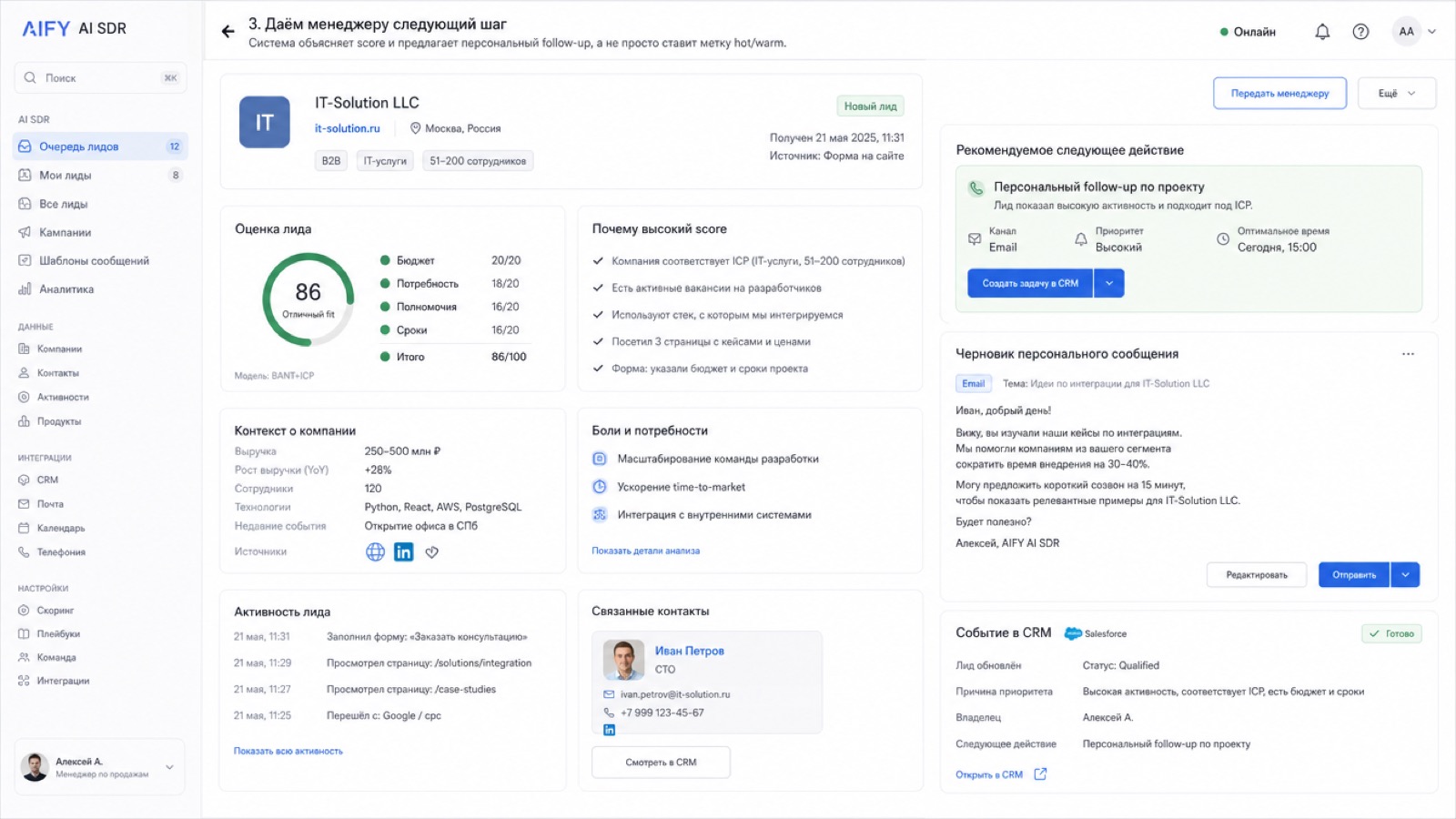Click Показать детали анализа

click(646, 551)
